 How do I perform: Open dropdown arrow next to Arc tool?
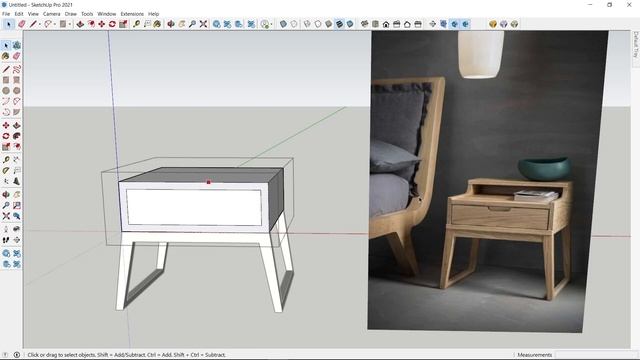(x=54, y=24)
